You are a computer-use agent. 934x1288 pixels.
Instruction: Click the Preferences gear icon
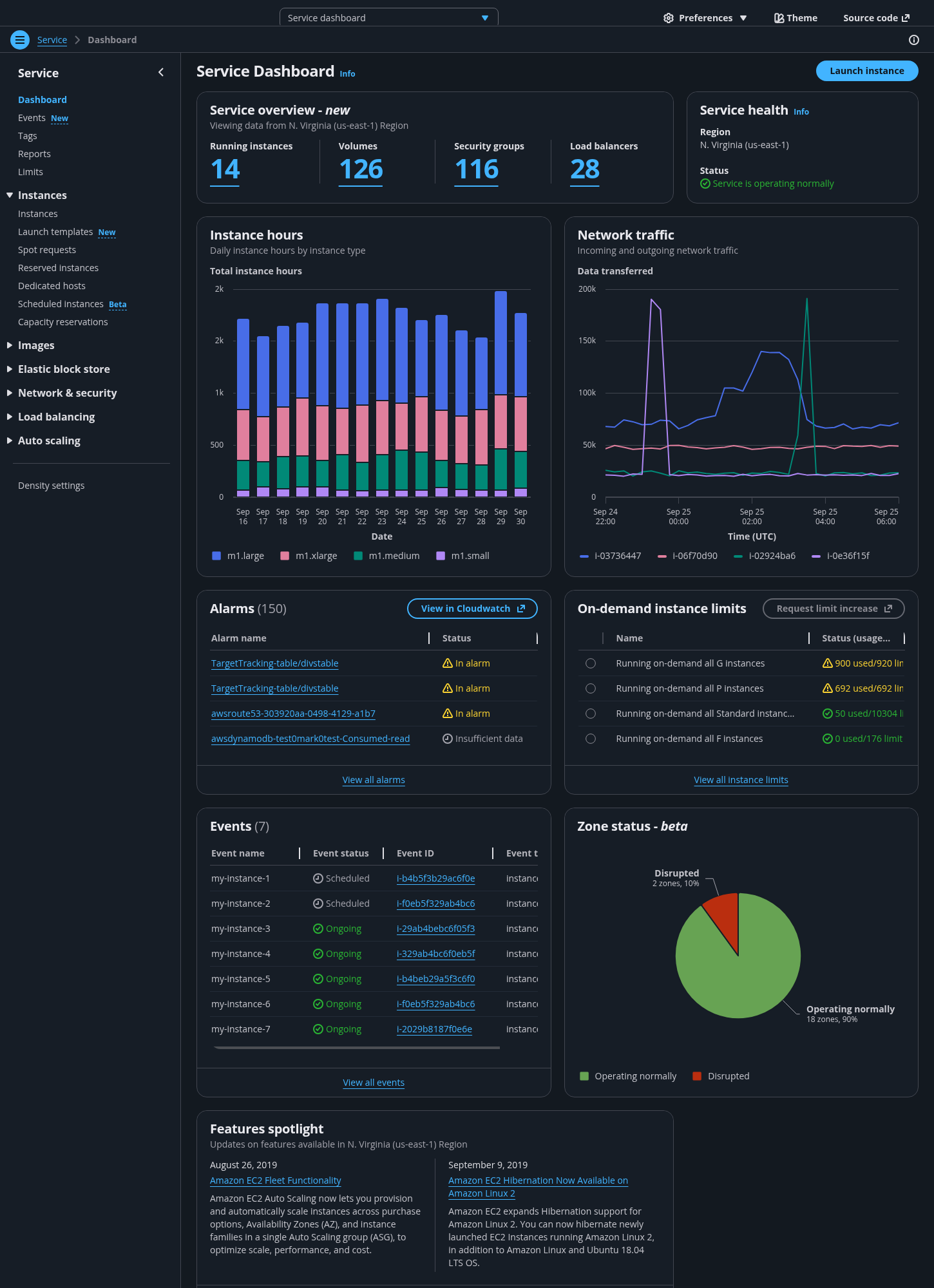pyautogui.click(x=669, y=18)
